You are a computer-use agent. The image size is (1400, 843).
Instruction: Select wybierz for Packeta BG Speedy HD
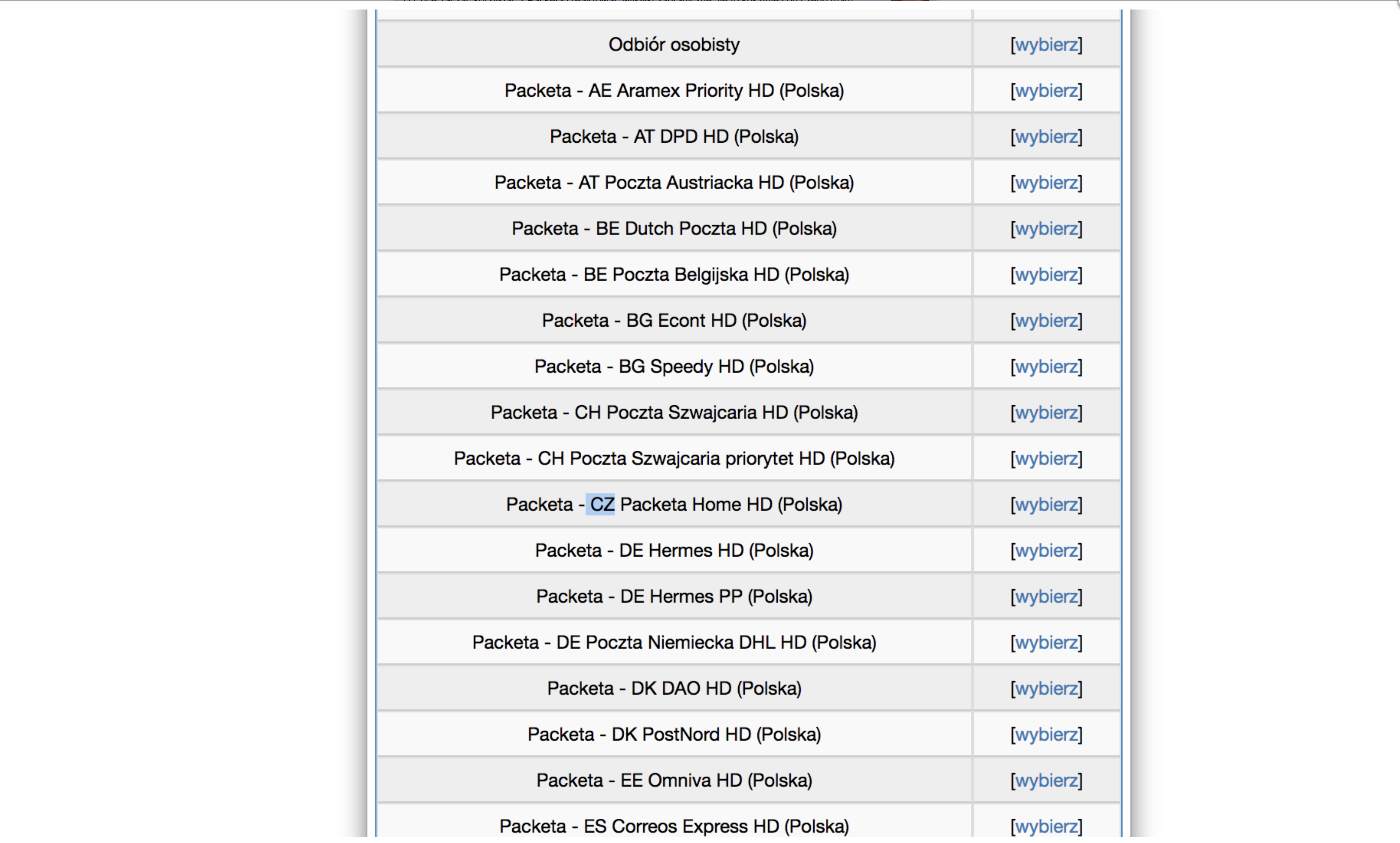point(1046,367)
